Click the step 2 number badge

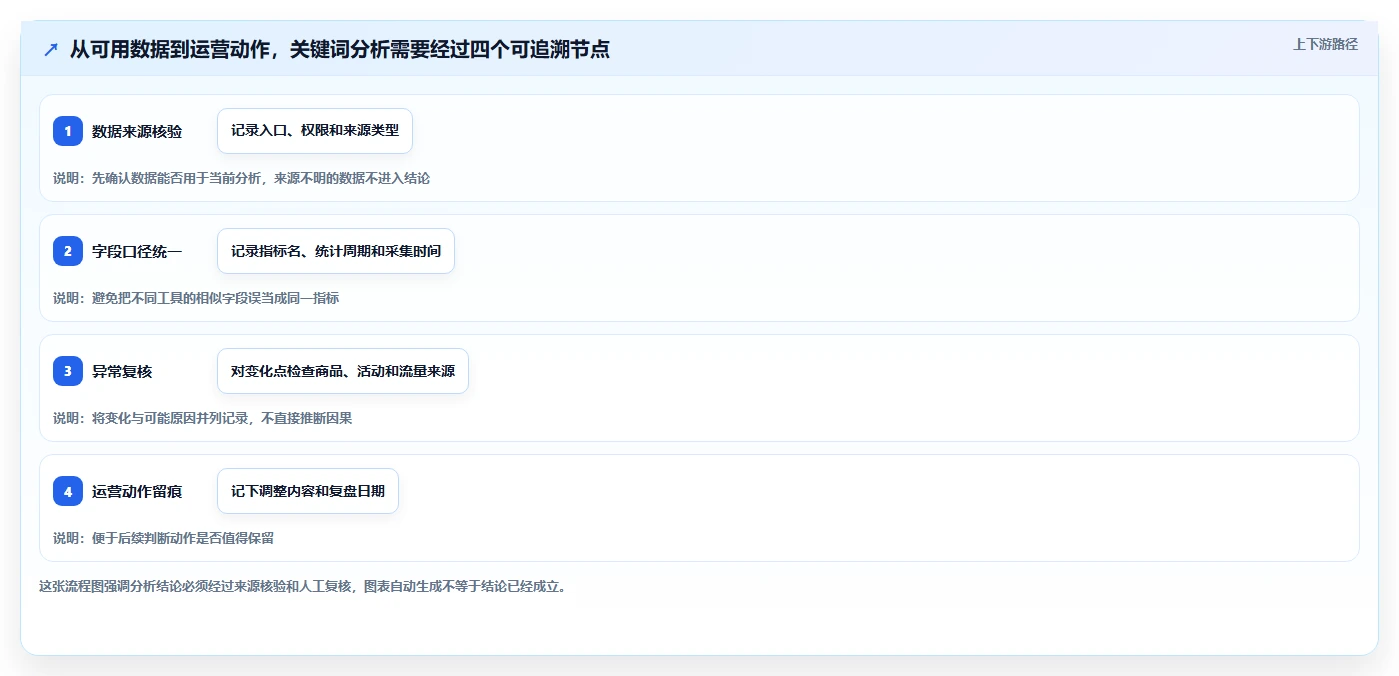(x=68, y=251)
